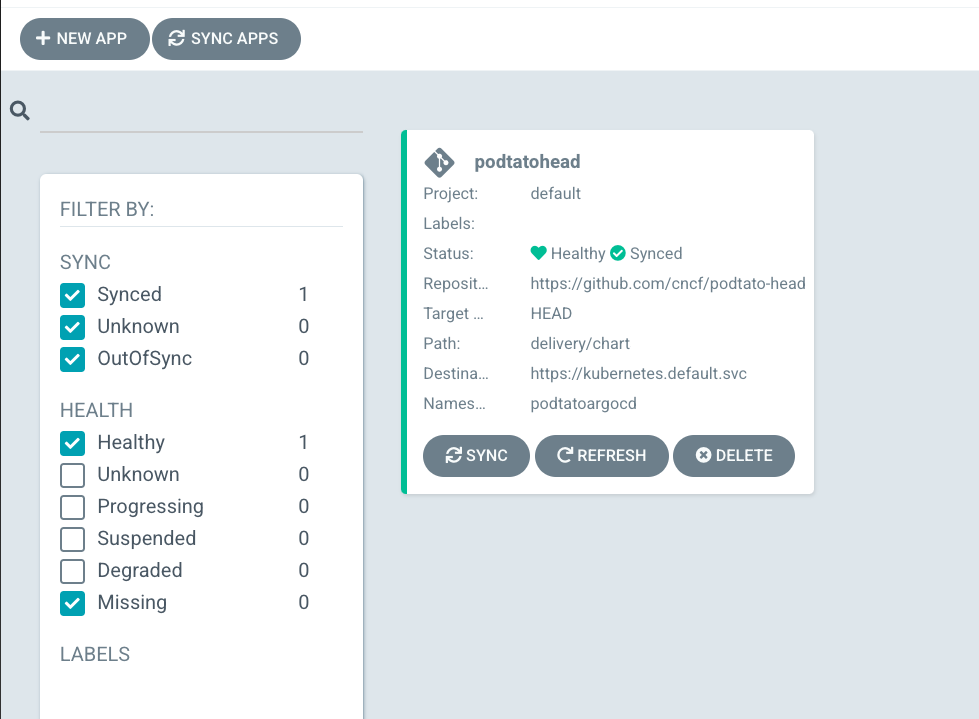Click the sync arrows icon on Sync Apps

click(x=177, y=38)
